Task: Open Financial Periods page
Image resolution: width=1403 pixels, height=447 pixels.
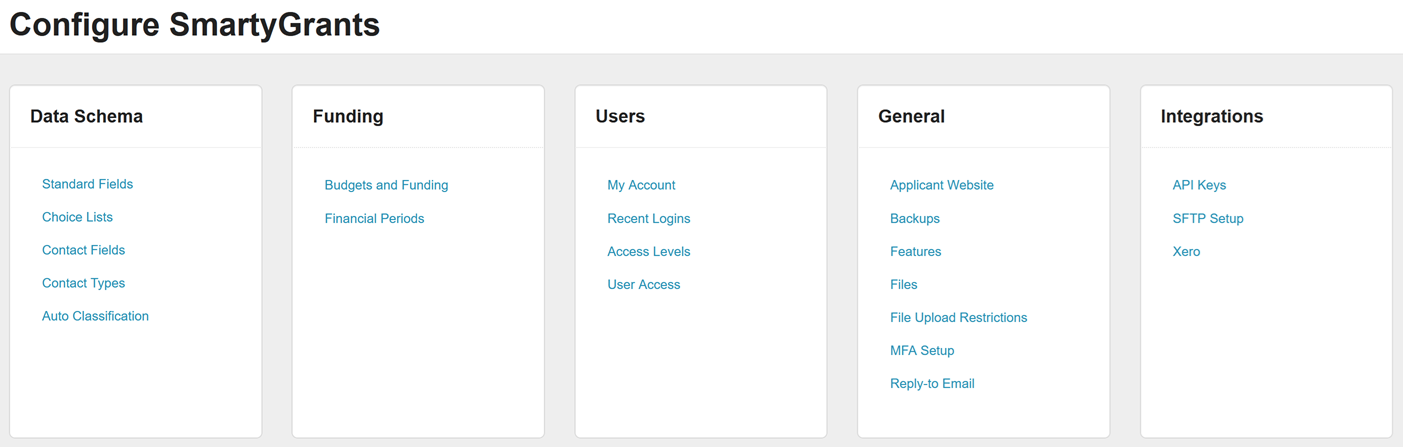Action: coord(374,218)
